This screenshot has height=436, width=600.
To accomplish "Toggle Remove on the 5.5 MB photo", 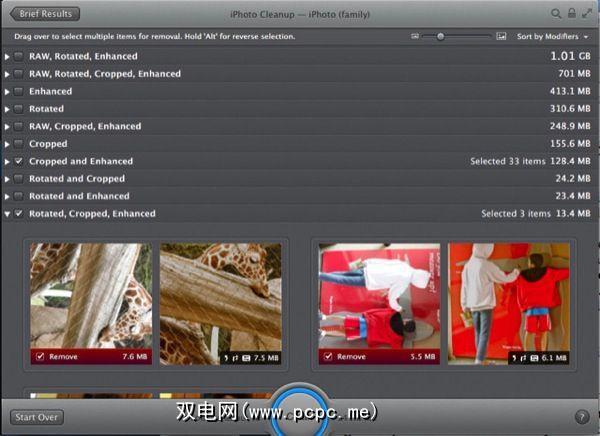I will pos(328,356).
